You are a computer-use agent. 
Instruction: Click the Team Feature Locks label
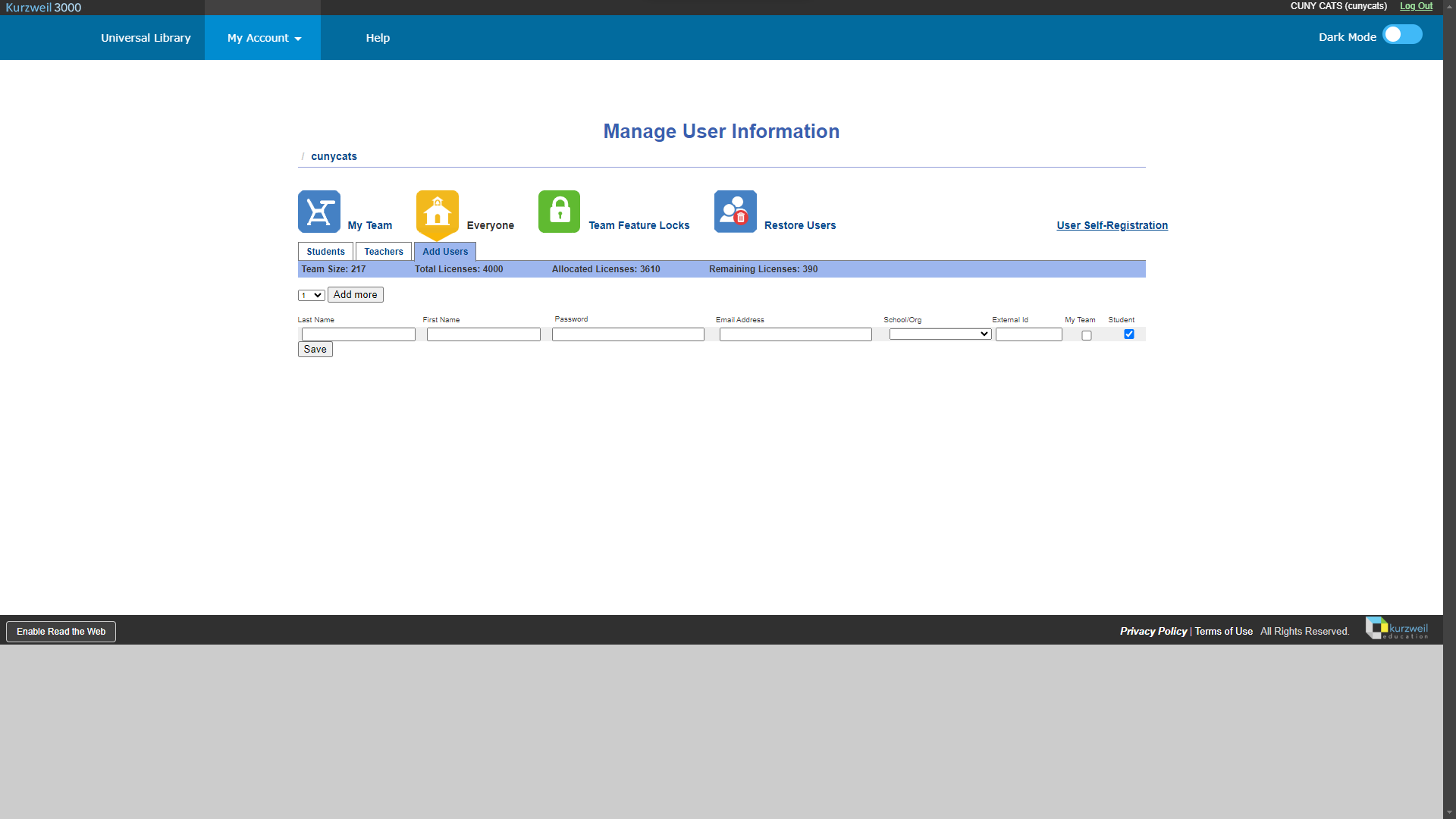point(639,226)
